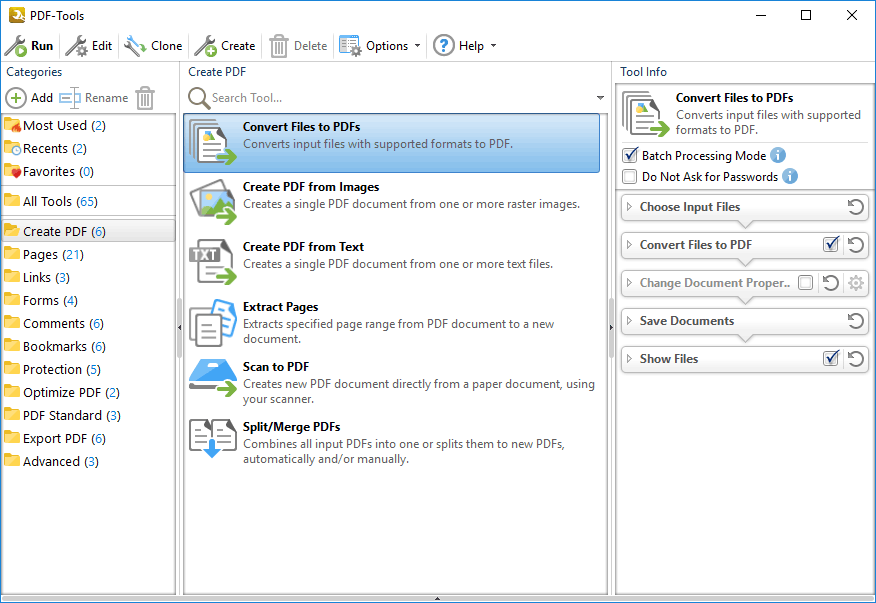Select the Split/Merge PDFs icon
The width and height of the screenshot is (876, 603).
tap(212, 439)
